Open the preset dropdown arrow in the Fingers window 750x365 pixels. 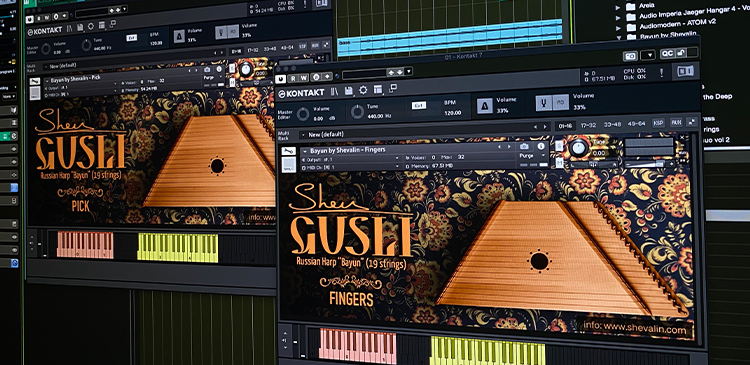pos(408,71)
